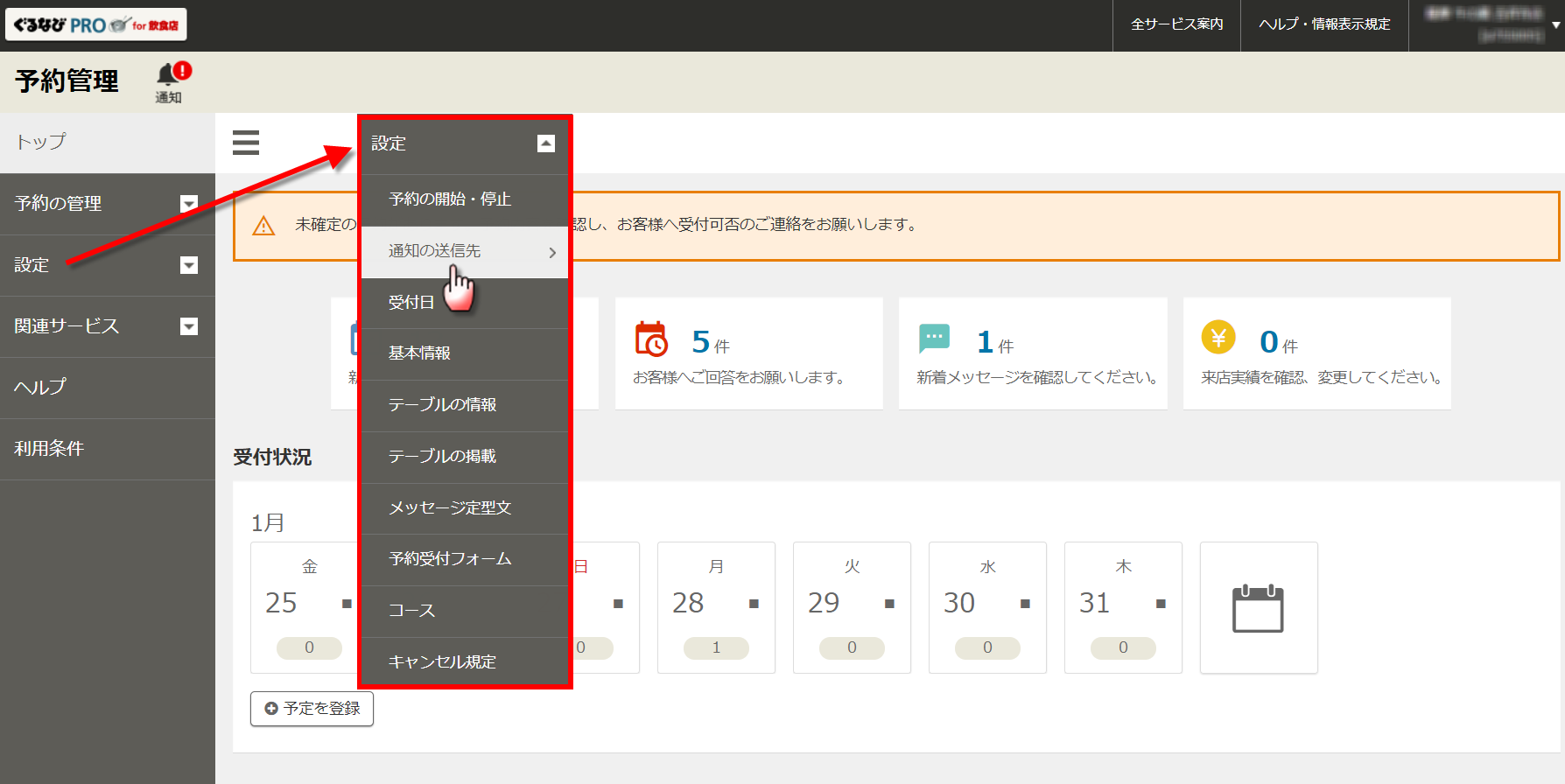The image size is (1565, 784).
Task: Select キャンセル規定 menu item
Action: 465,662
